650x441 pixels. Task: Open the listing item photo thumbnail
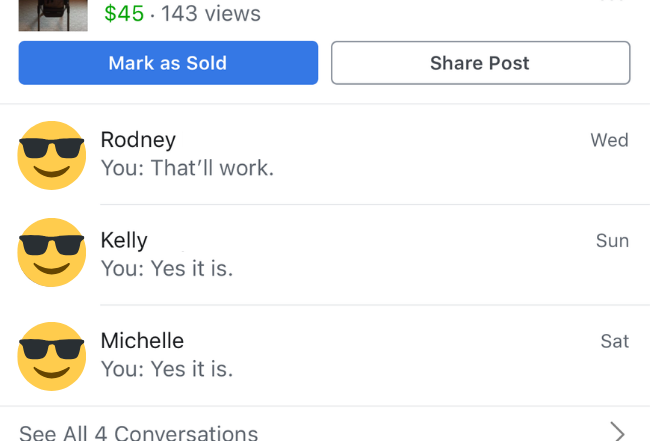(52, 14)
